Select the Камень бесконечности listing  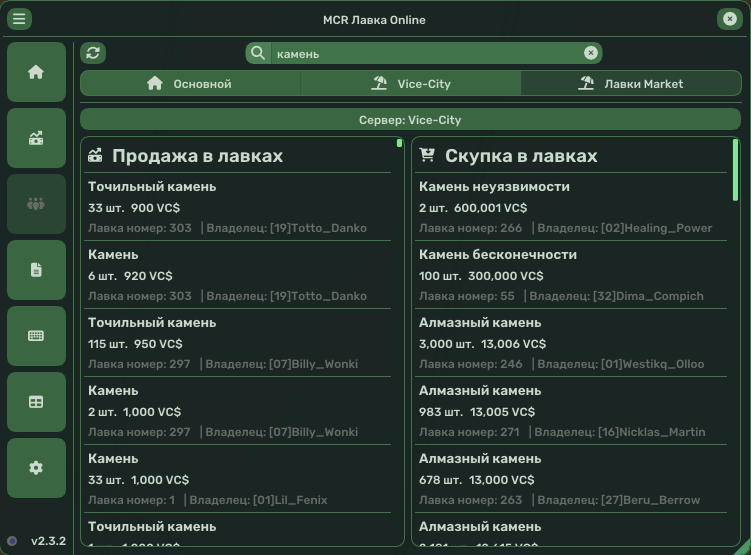tap(573, 275)
